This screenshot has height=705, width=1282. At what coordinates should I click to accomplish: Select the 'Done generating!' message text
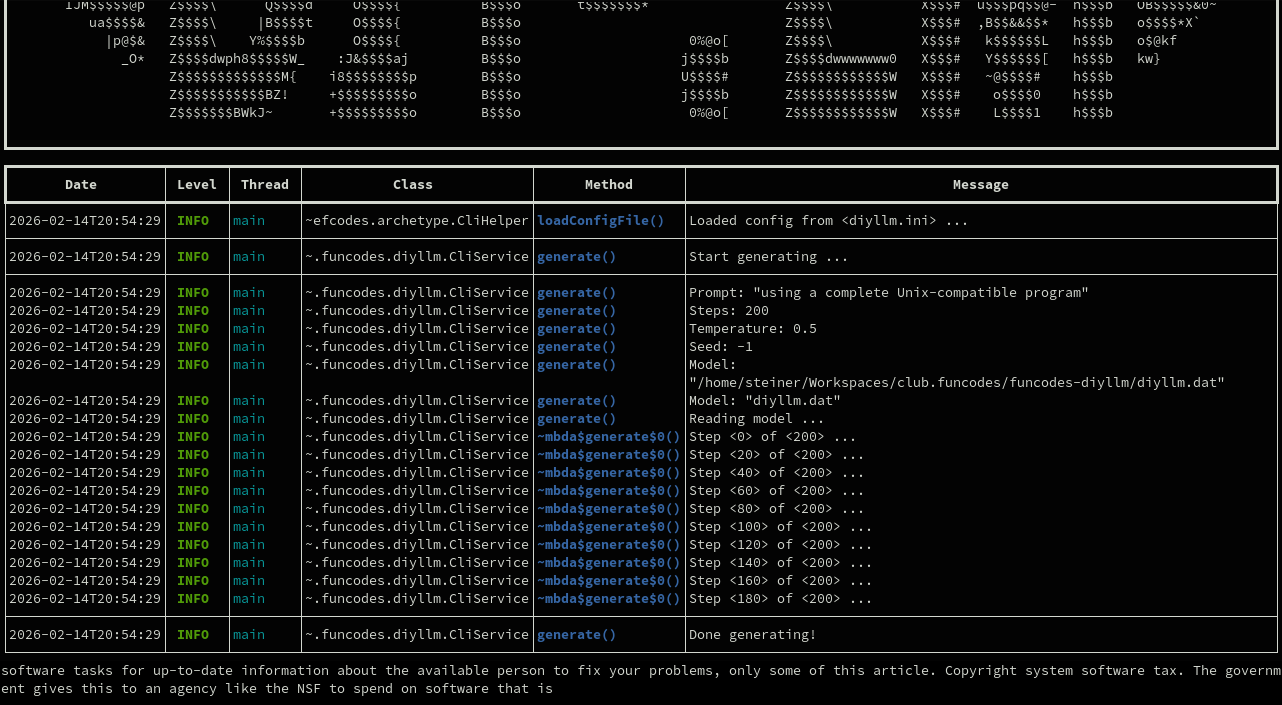pyautogui.click(x=752, y=634)
